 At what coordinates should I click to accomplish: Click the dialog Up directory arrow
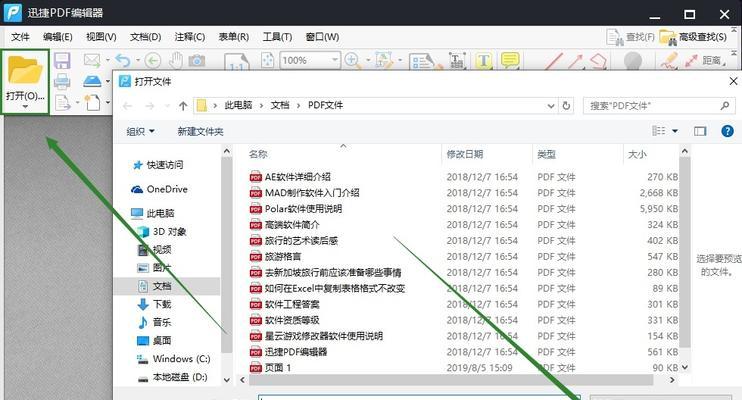tap(183, 106)
